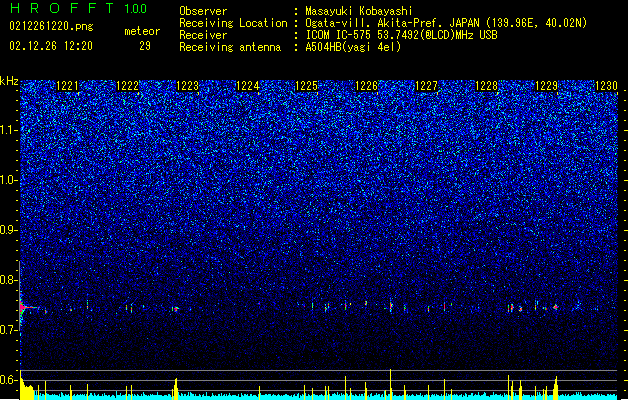The image size is (629, 400).
Task: Click the 1.1 kHz axis label
Action: (x=9, y=130)
